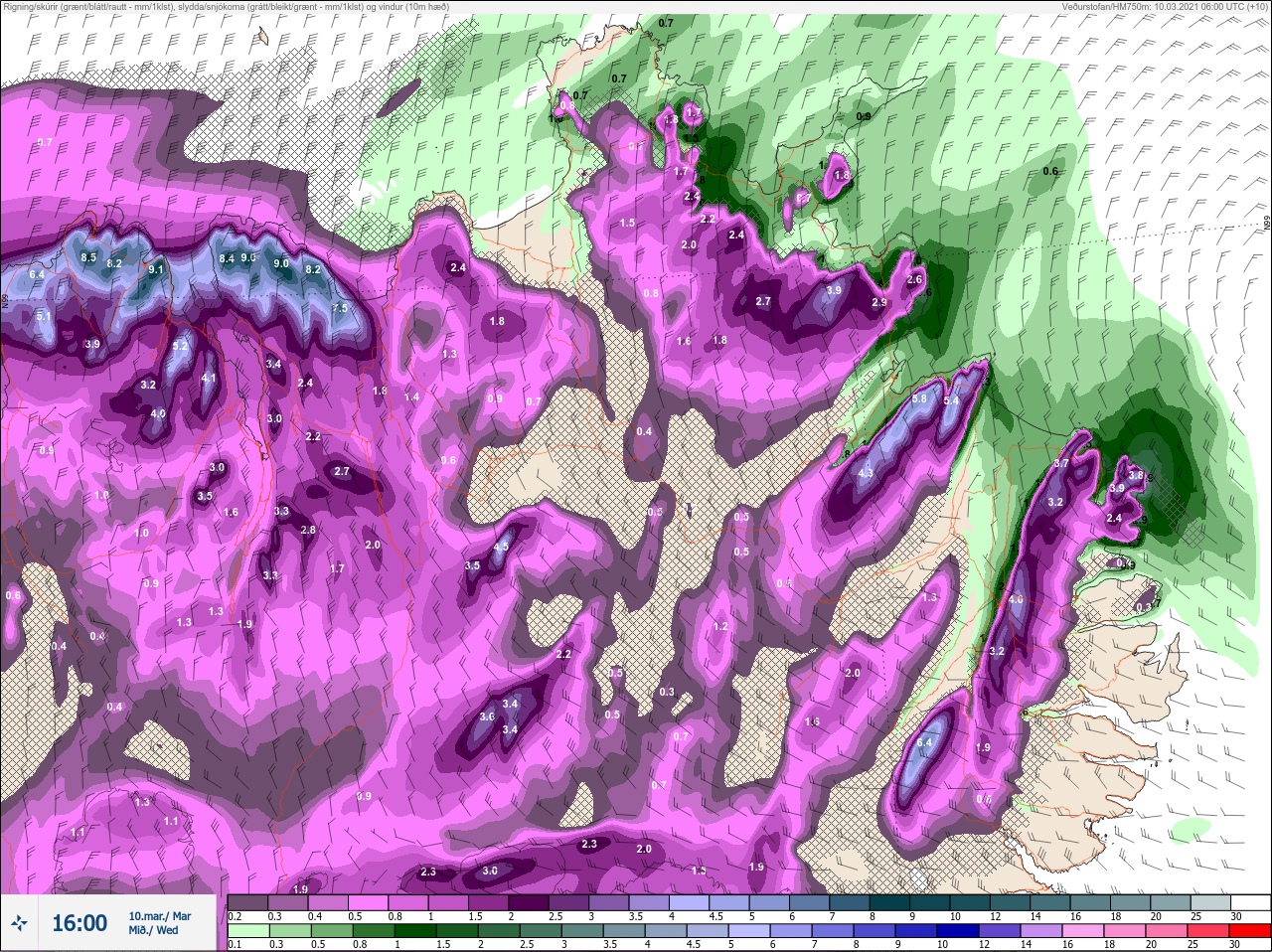This screenshot has width=1272, height=952.
Task: Click the dark purple swatch between 2 and 2.5
Action: point(530,902)
